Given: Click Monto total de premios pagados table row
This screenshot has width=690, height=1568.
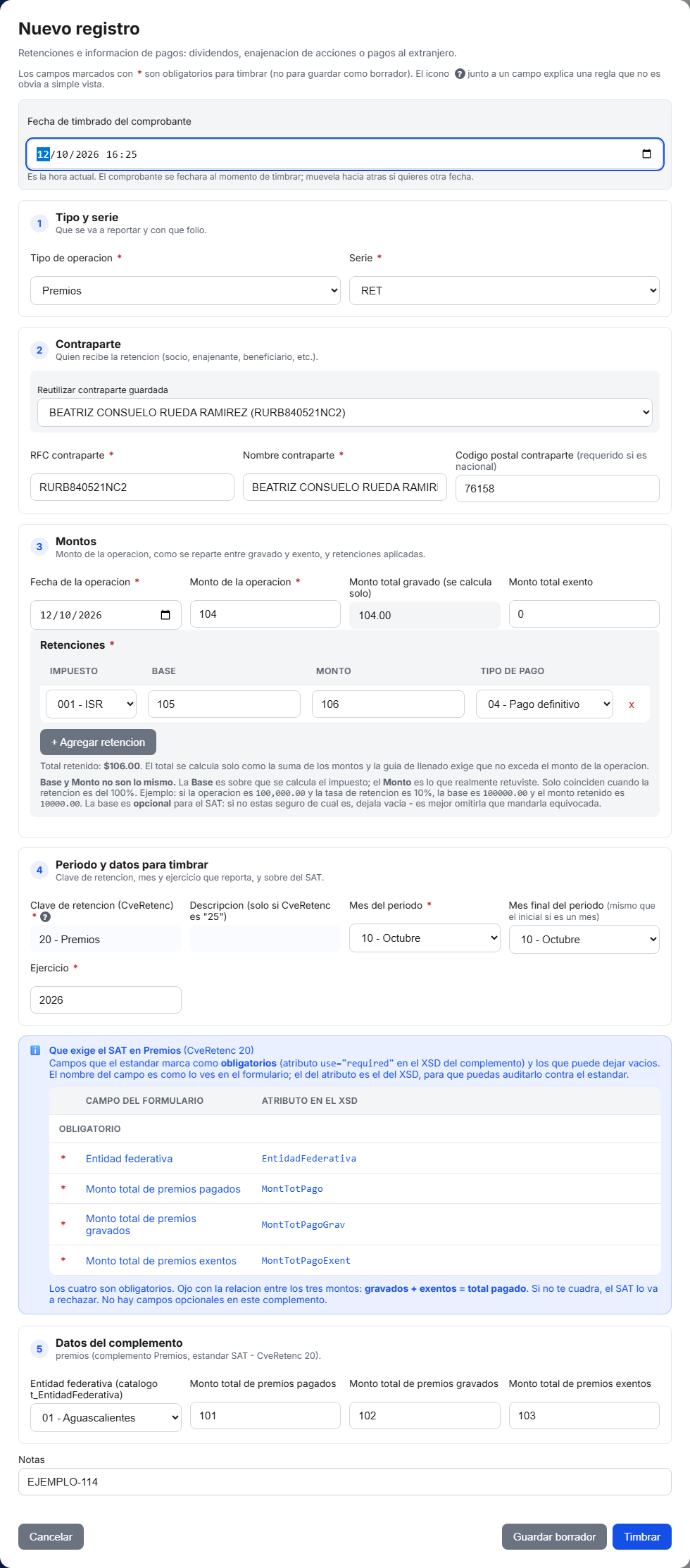Looking at the screenshot, I should coord(355,1189).
